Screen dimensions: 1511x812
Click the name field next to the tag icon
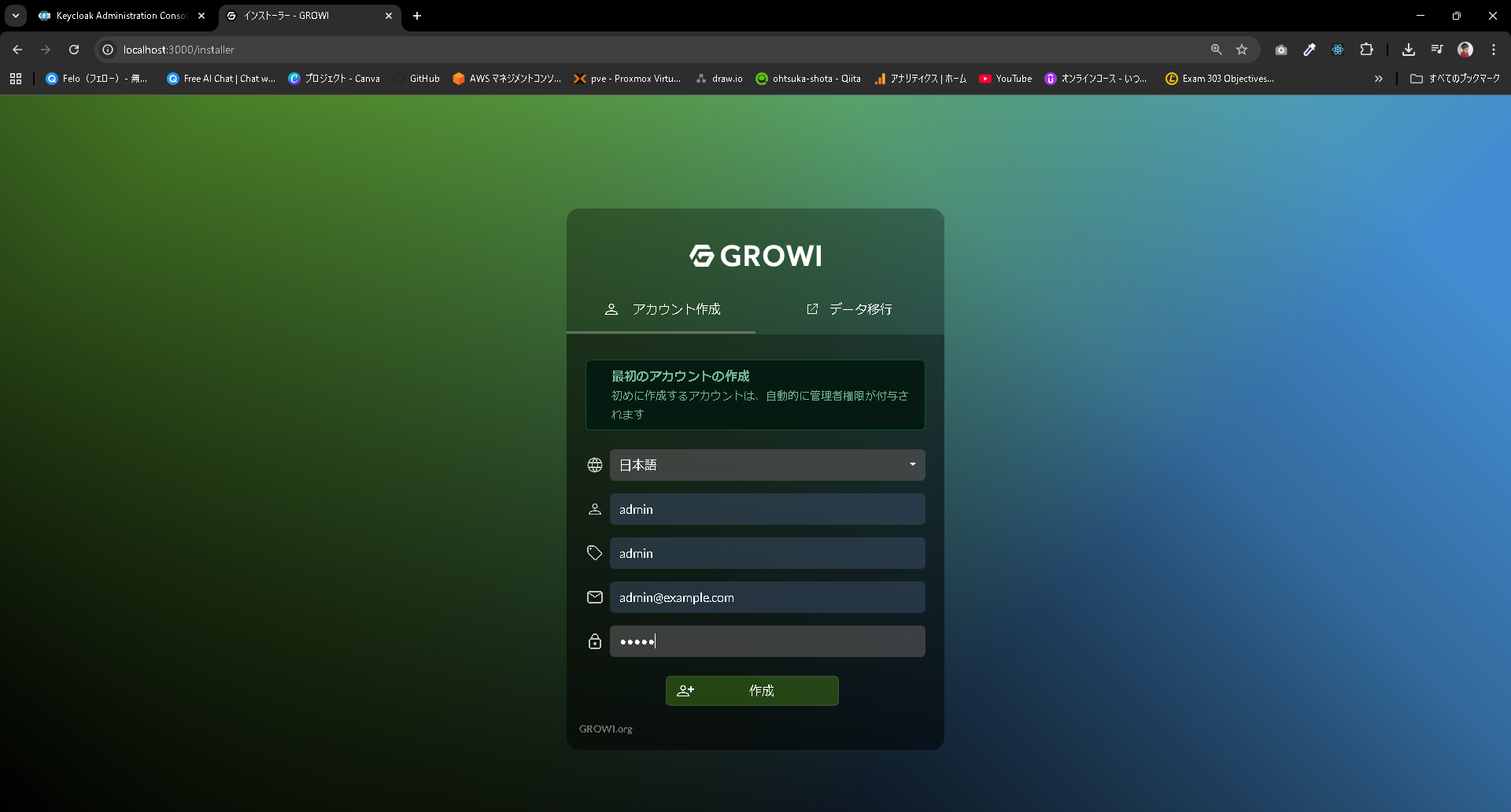pyautogui.click(x=767, y=553)
